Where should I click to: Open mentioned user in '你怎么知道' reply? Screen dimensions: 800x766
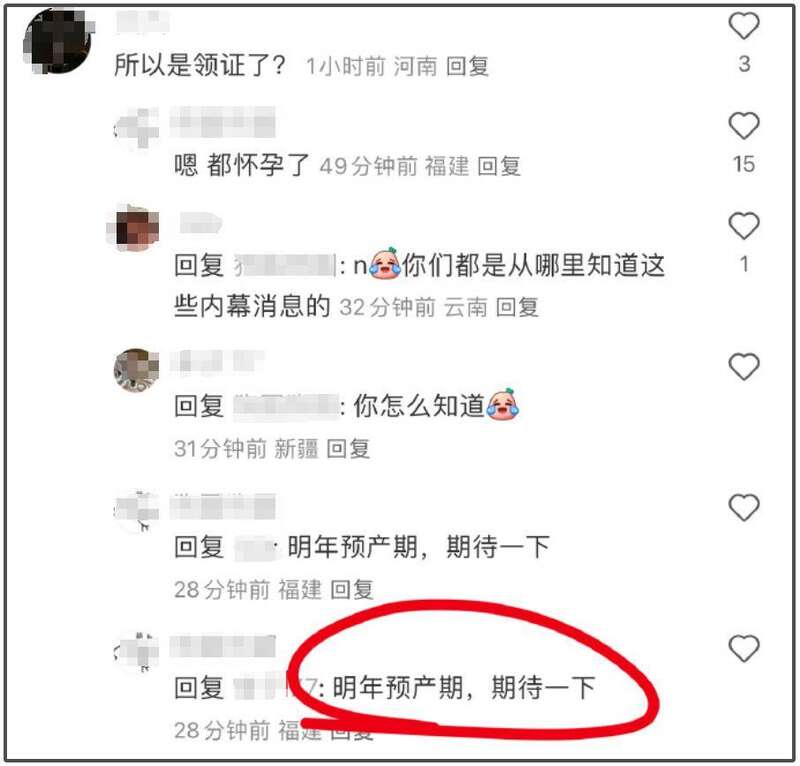(286, 407)
